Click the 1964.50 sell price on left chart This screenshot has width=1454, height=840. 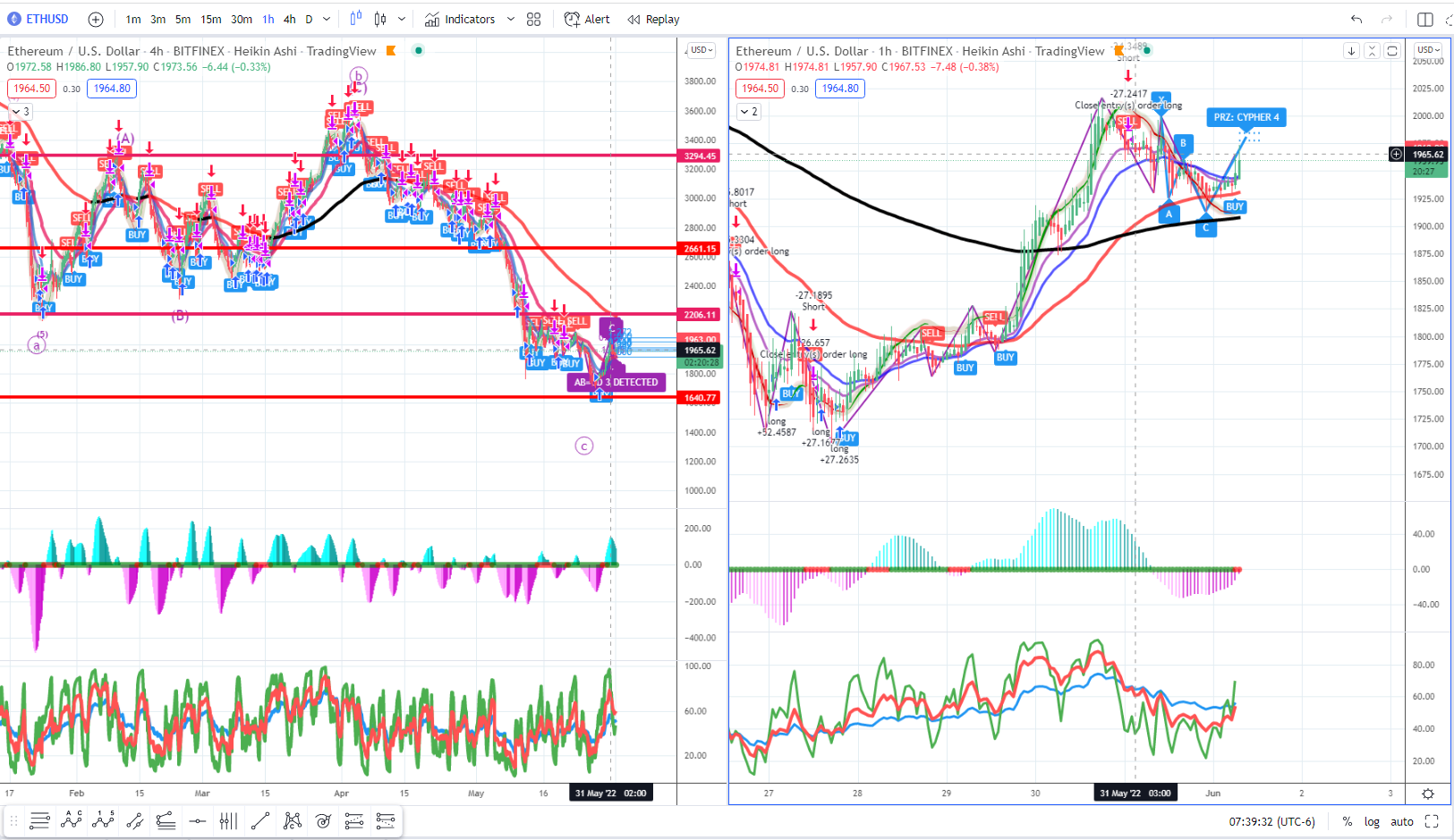pos(31,89)
